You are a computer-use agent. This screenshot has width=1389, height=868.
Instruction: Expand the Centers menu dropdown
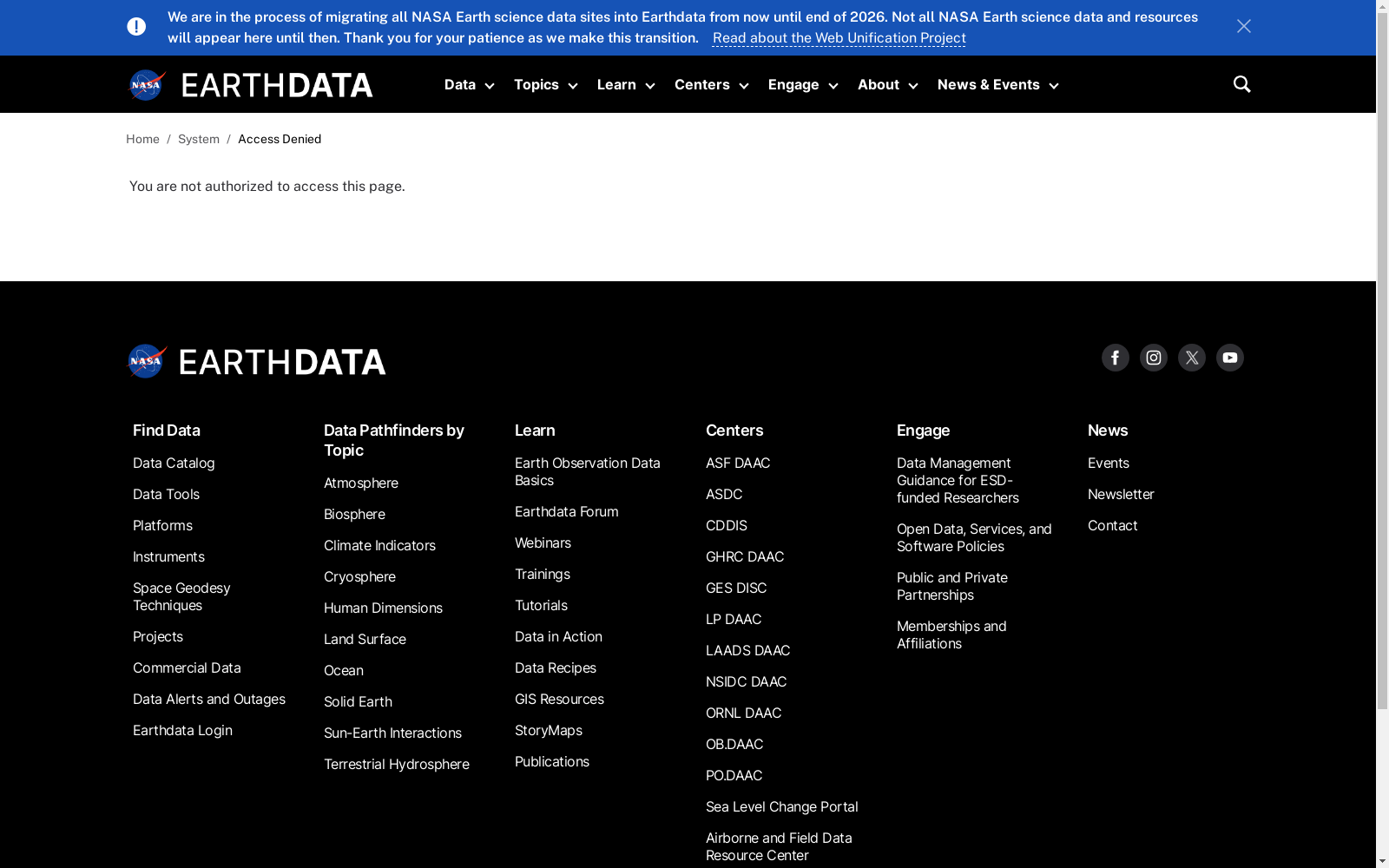pyautogui.click(x=711, y=85)
